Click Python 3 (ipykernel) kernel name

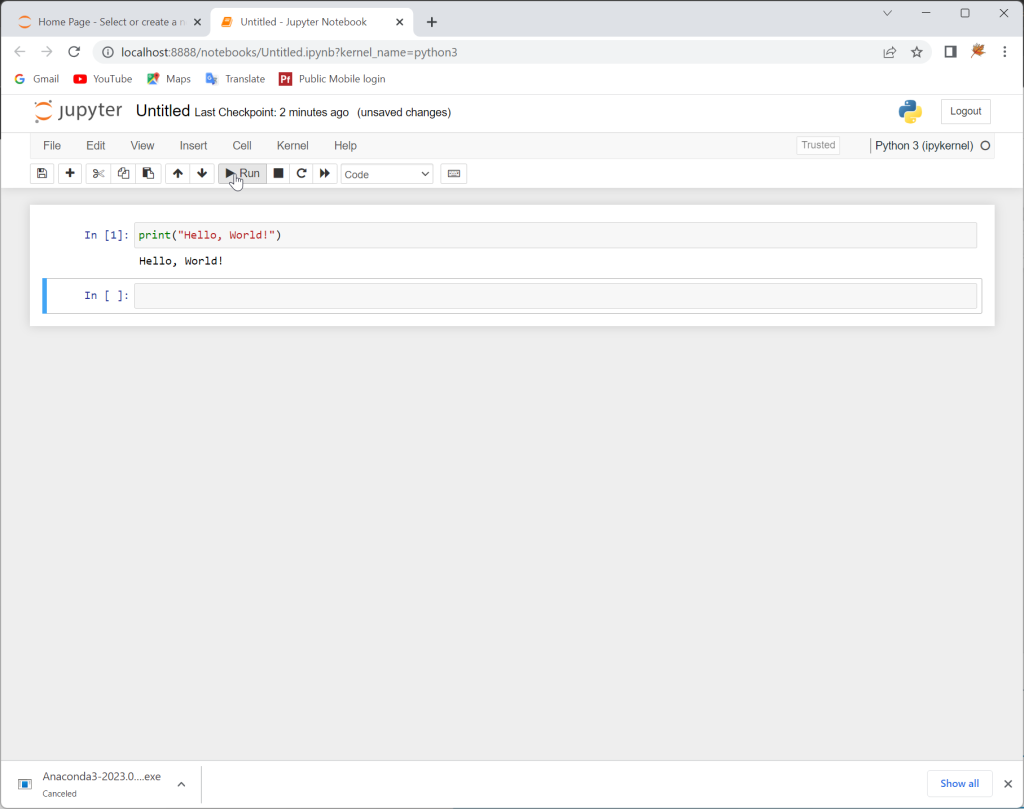pos(924,146)
